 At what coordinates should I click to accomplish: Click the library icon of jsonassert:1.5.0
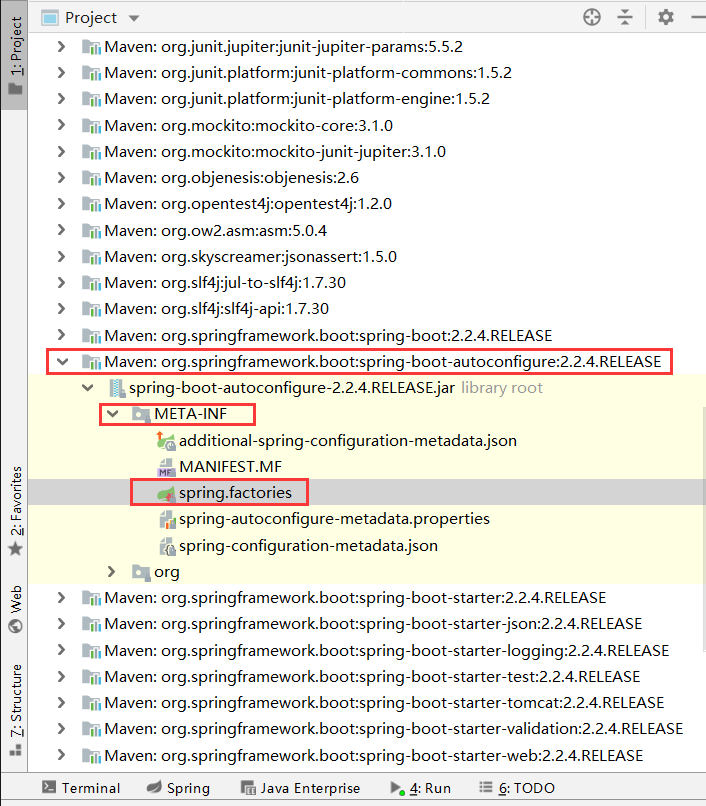point(92,257)
